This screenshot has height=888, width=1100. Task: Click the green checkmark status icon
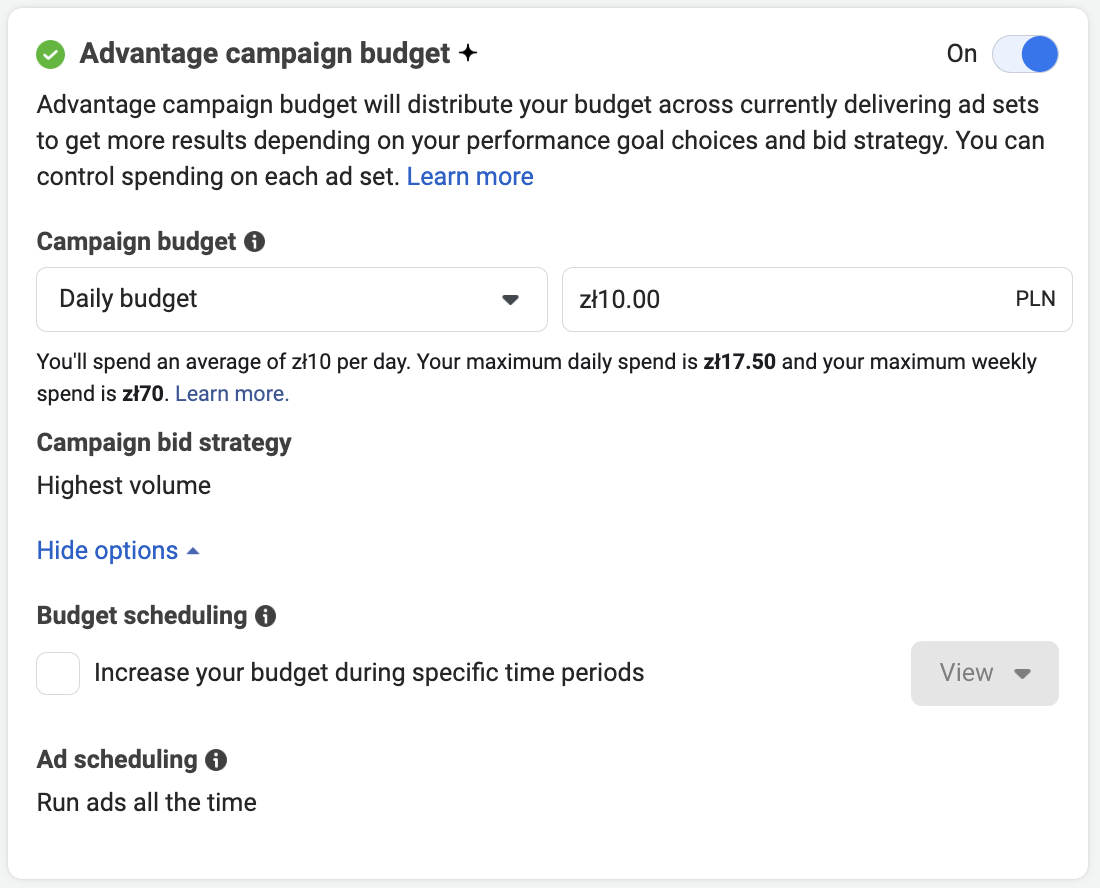[50, 54]
